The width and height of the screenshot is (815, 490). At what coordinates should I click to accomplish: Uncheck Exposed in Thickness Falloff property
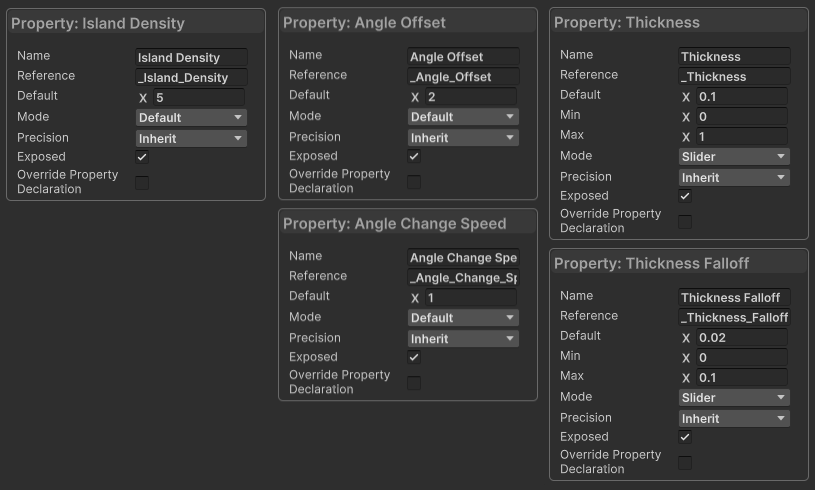[x=685, y=437]
